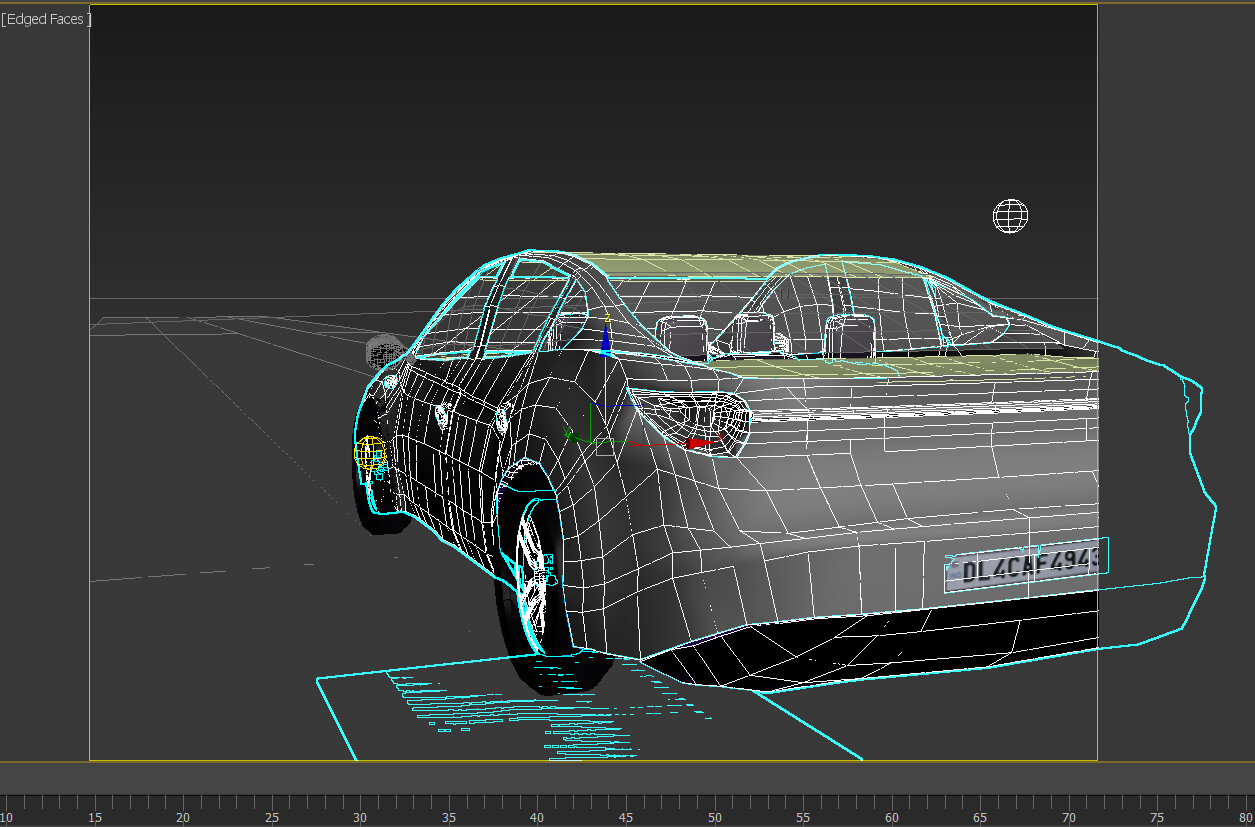The image size is (1255, 827).
Task: Click frame 50 on the timeline ruler
Action: tap(714, 804)
